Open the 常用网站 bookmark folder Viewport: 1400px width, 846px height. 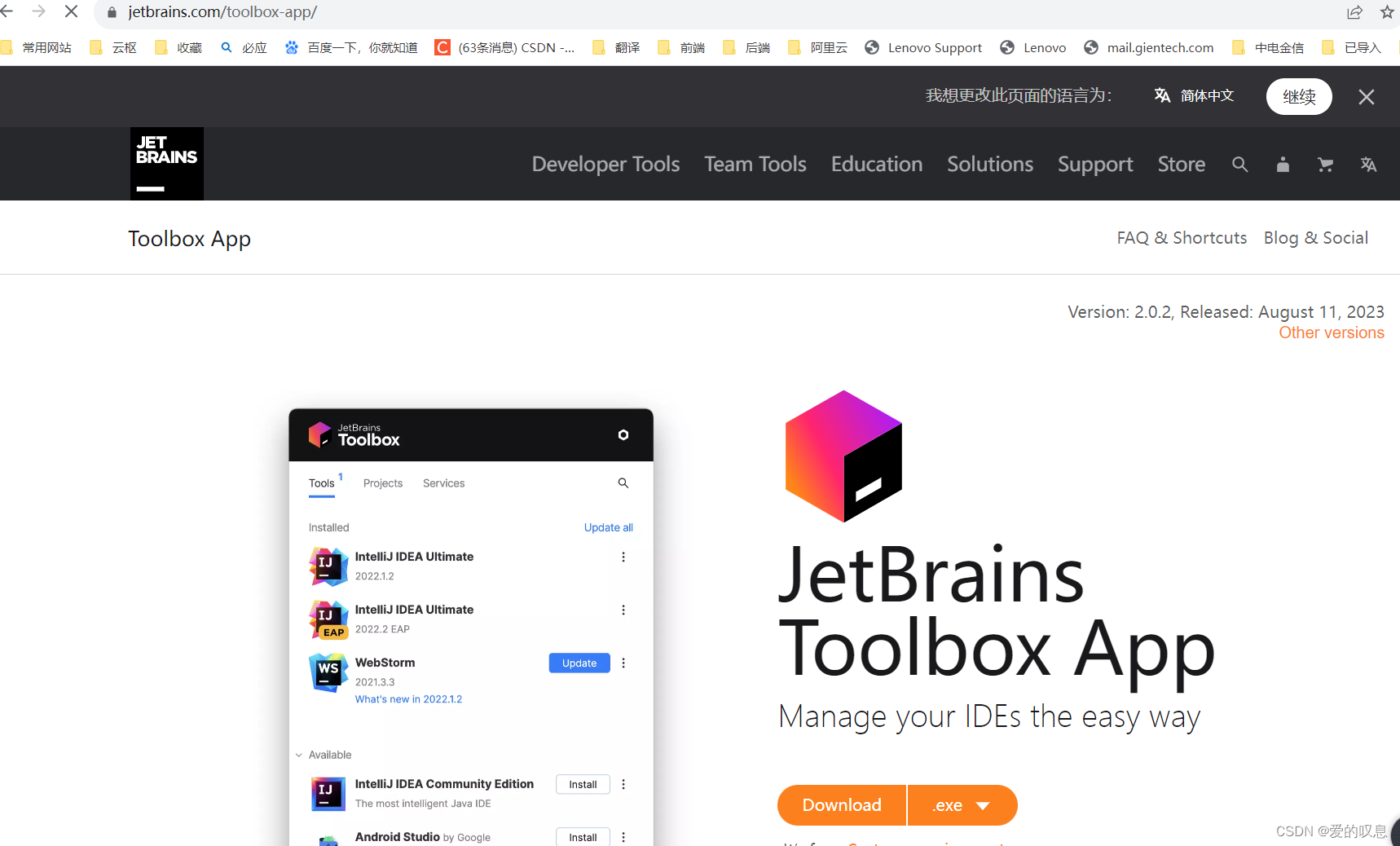point(36,48)
